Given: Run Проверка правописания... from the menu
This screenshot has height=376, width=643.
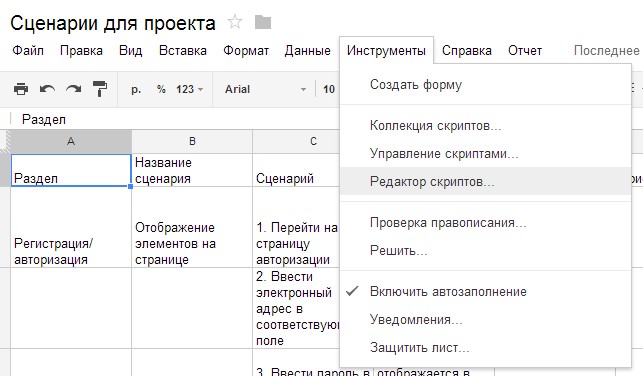Looking at the screenshot, I should [486, 223].
